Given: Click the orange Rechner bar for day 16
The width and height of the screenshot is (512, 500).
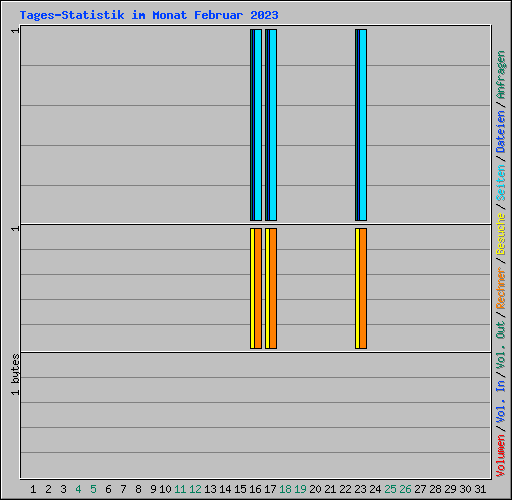Looking at the screenshot, I should click(258, 289).
